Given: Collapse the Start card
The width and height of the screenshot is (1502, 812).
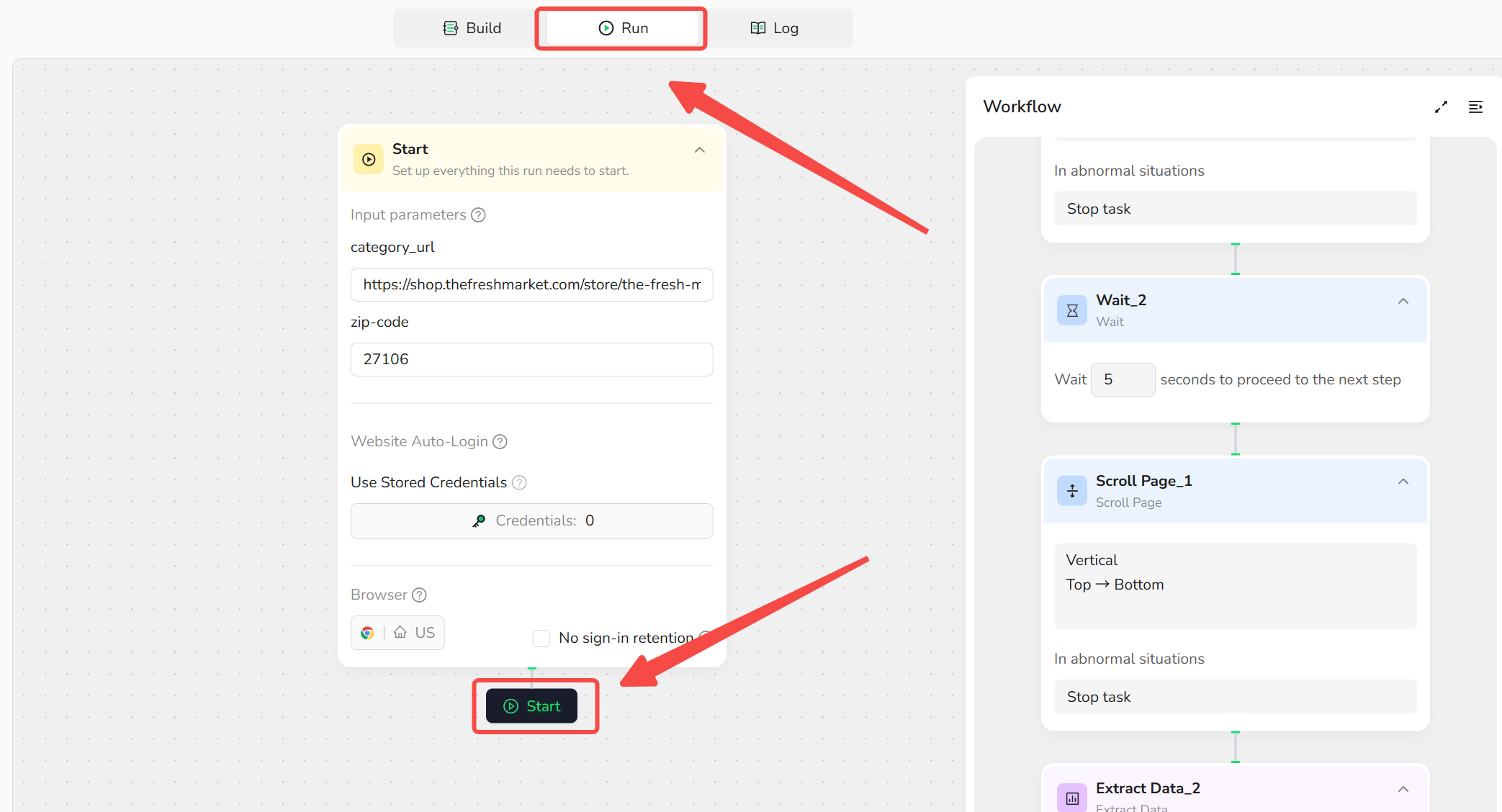Looking at the screenshot, I should pyautogui.click(x=699, y=150).
